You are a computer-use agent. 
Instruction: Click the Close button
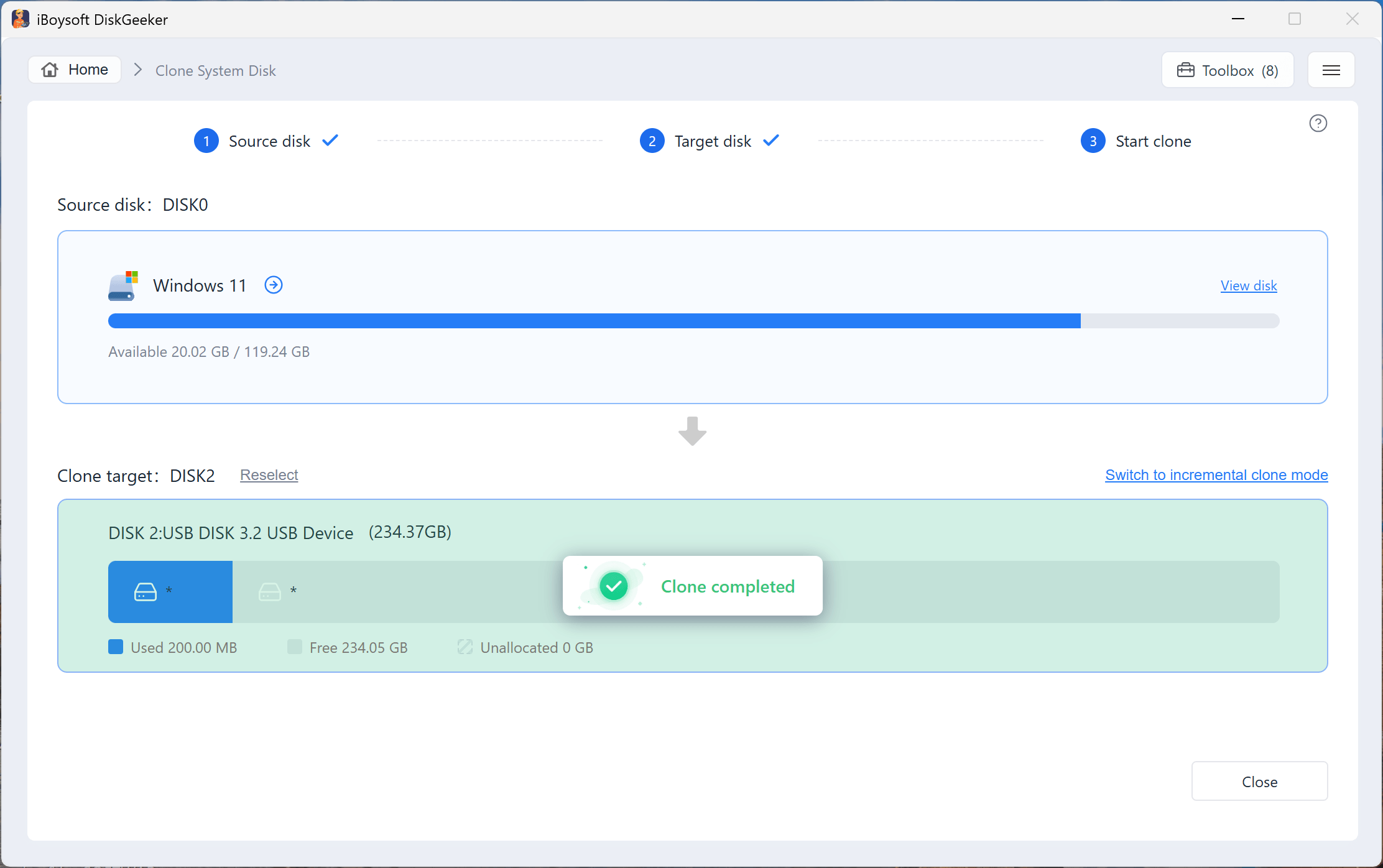point(1259,782)
